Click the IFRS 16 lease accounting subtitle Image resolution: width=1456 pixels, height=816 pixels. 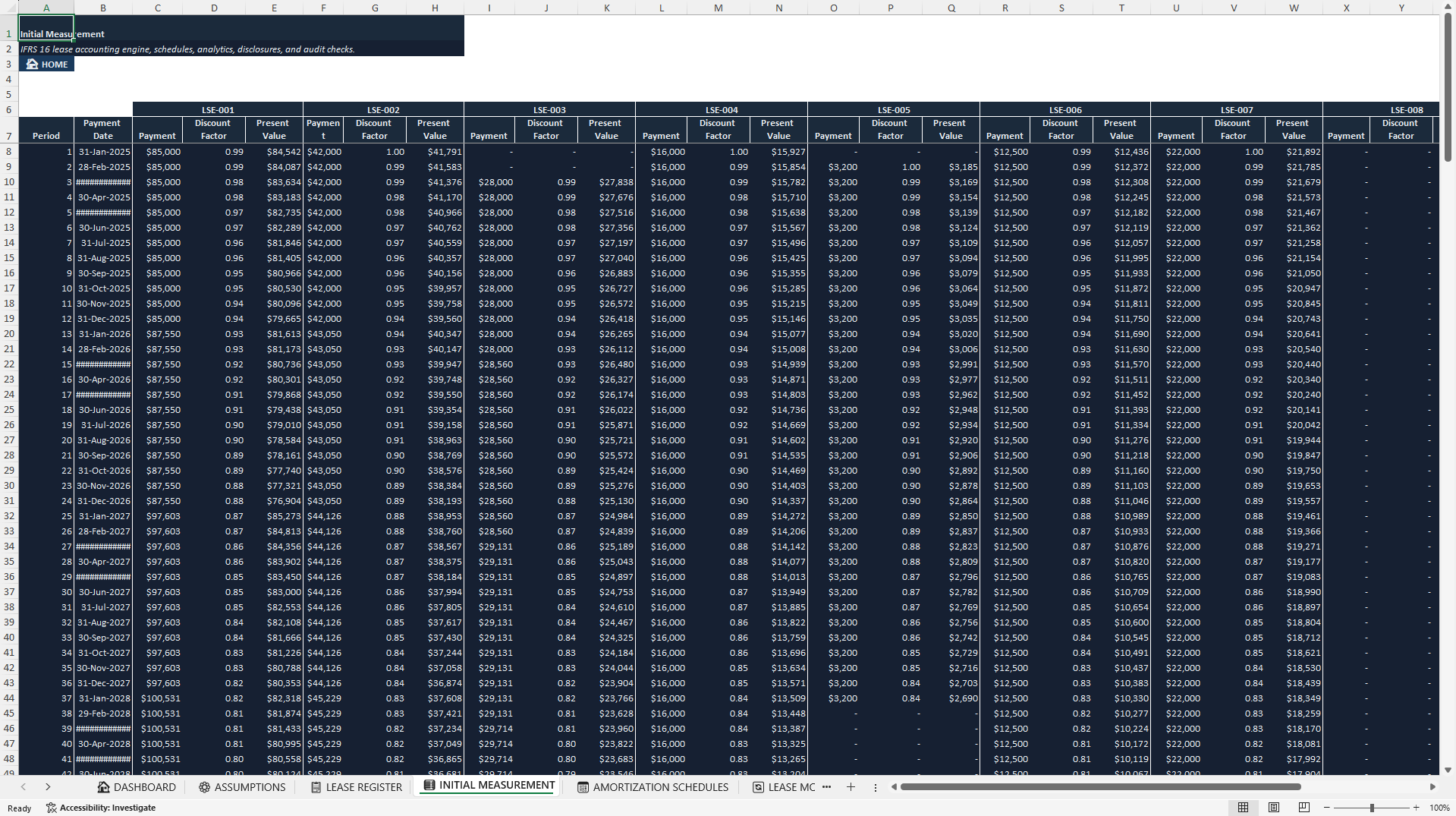pyautogui.click(x=187, y=49)
